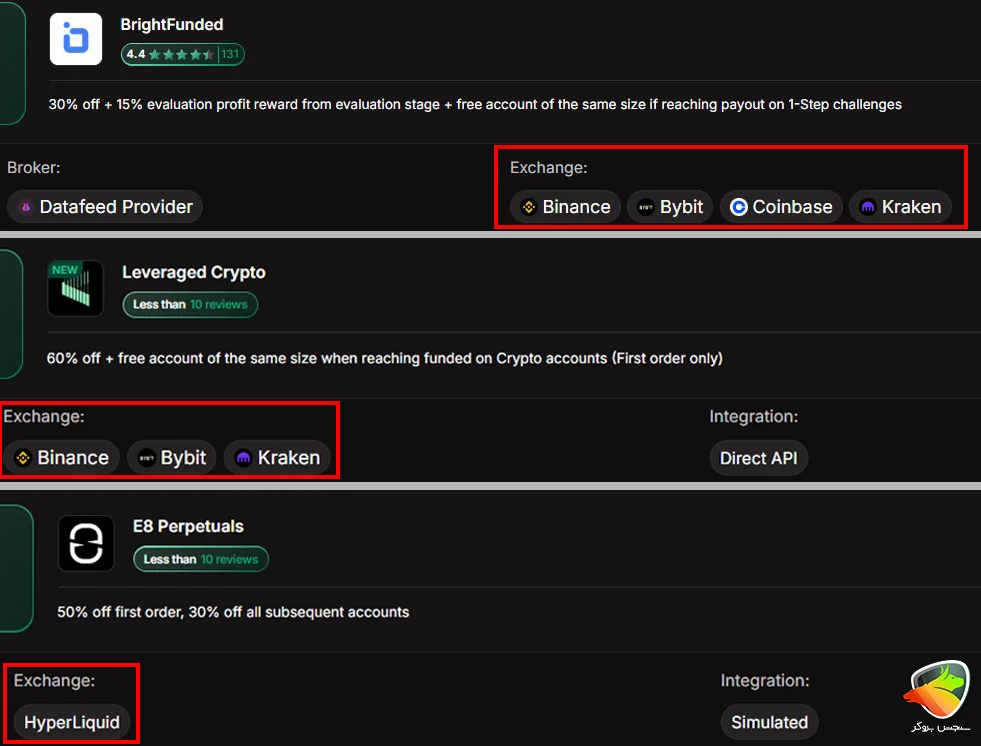Select the Datafeed Provider broker chip
Screen dimensions: 981x746
[x=105, y=207]
